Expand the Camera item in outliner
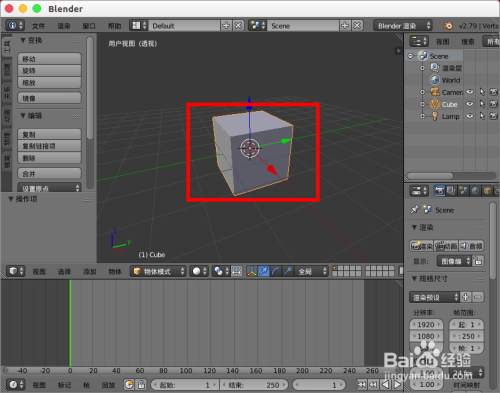500x393 pixels. tap(422, 92)
